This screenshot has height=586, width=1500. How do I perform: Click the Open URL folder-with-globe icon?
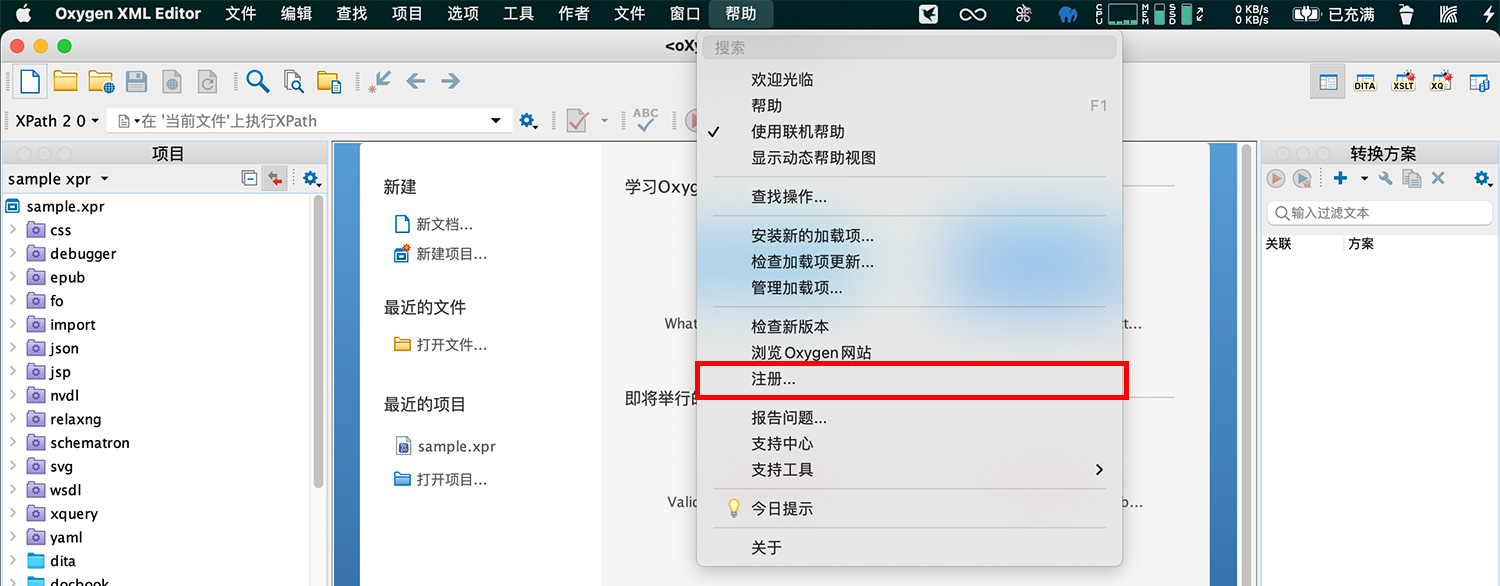click(101, 82)
